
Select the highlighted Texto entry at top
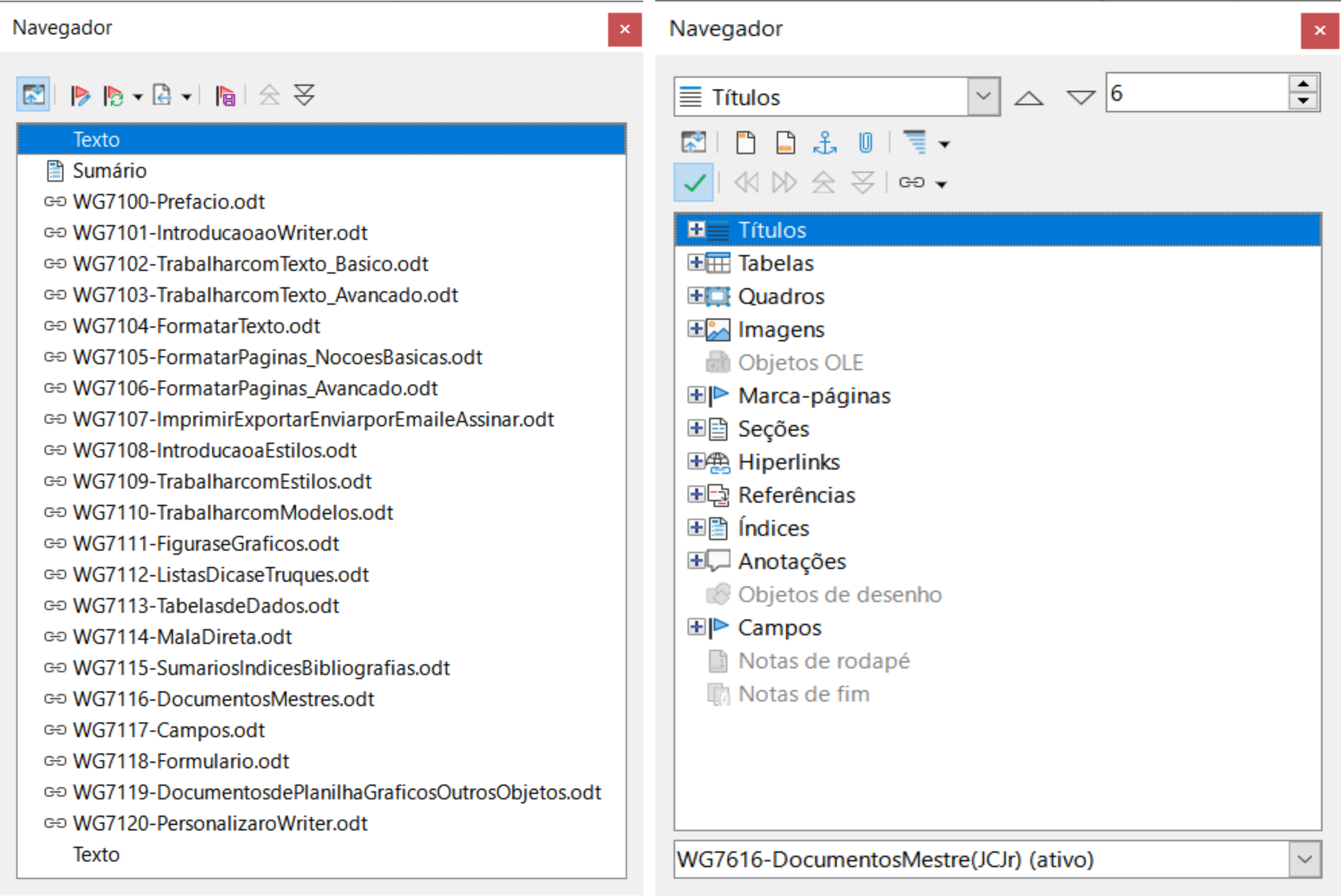click(322, 139)
